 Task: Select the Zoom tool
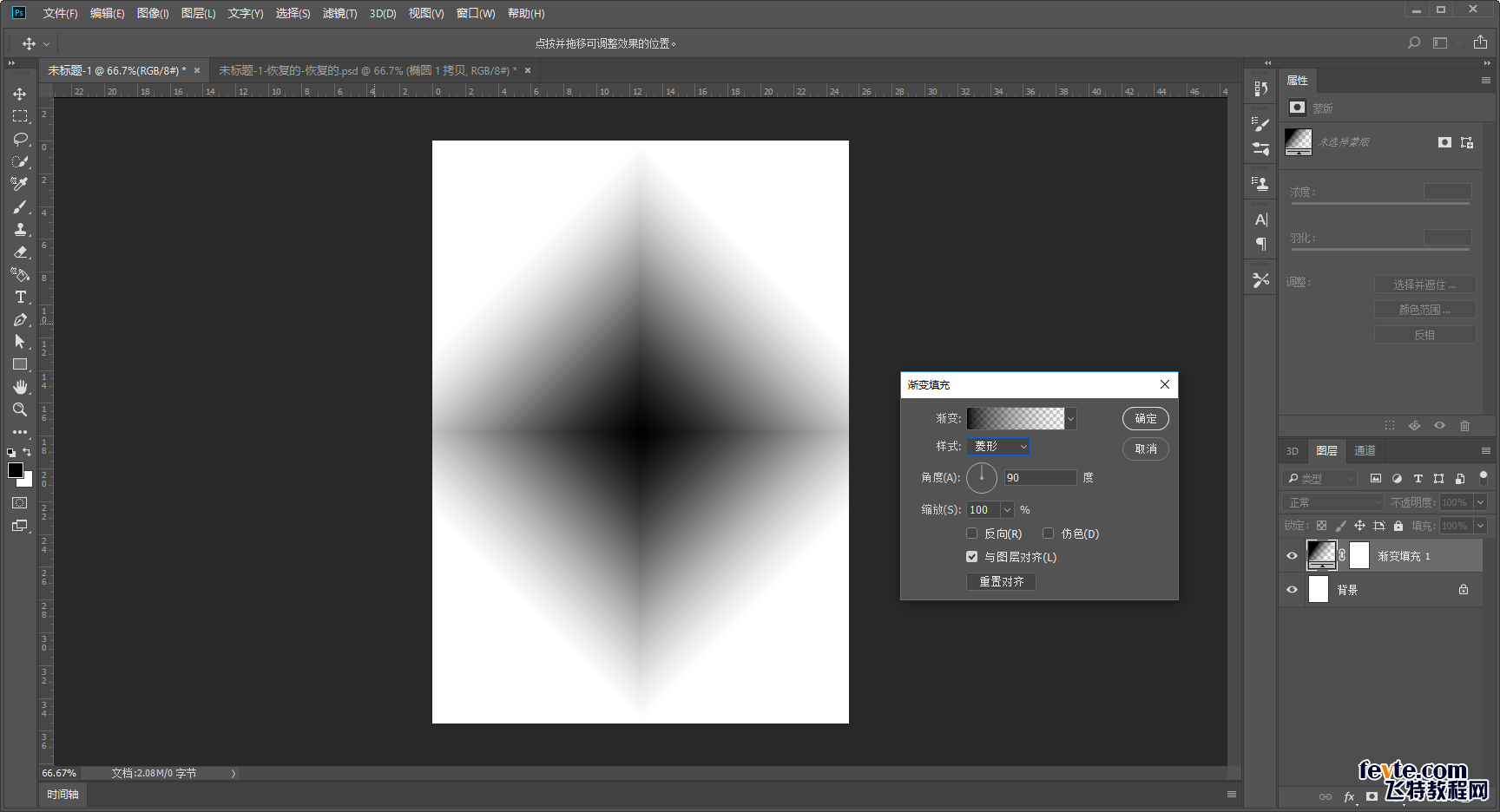[x=20, y=409]
